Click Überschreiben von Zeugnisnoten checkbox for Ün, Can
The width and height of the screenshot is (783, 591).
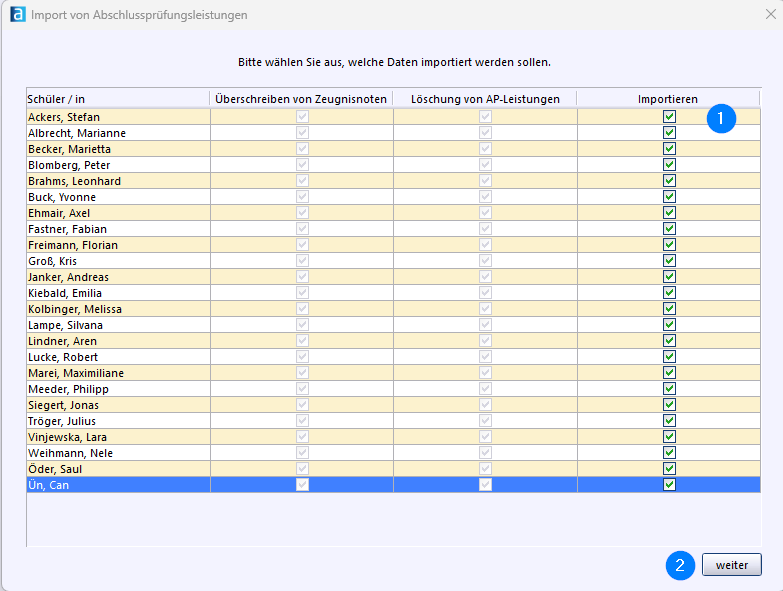(302, 485)
